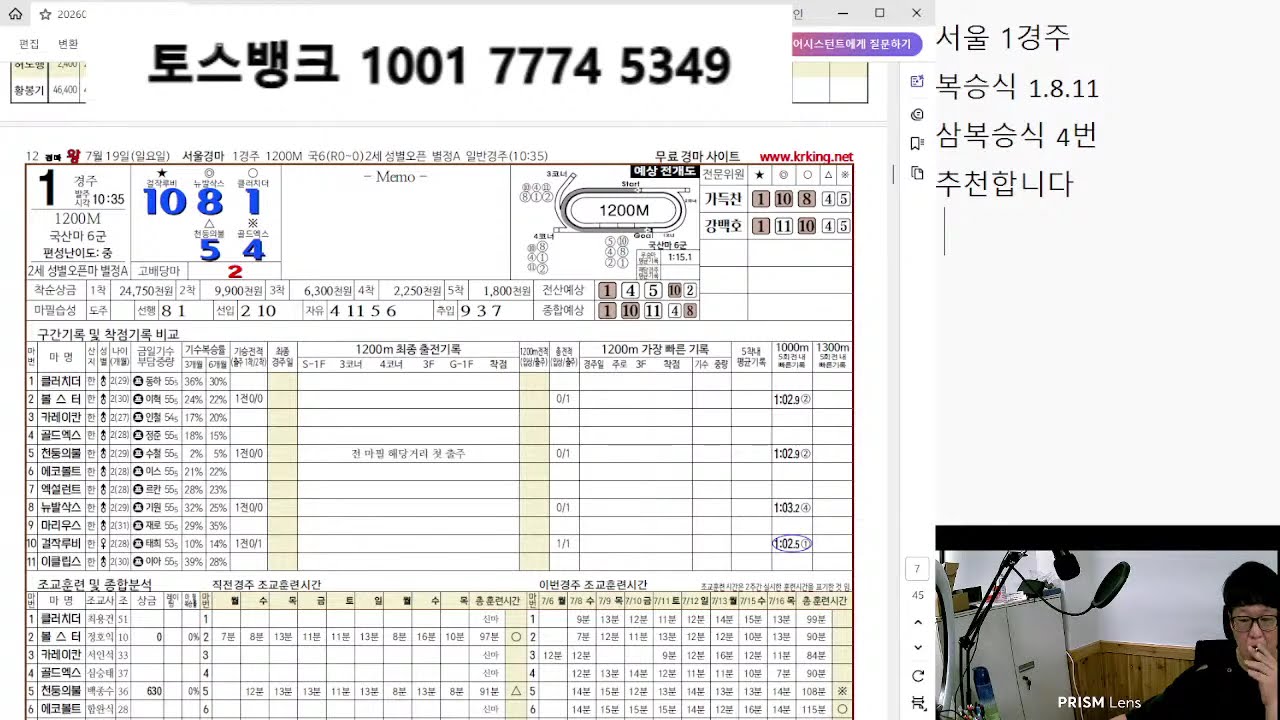
Task: Star the 2026 document tab
Action: [45, 14]
